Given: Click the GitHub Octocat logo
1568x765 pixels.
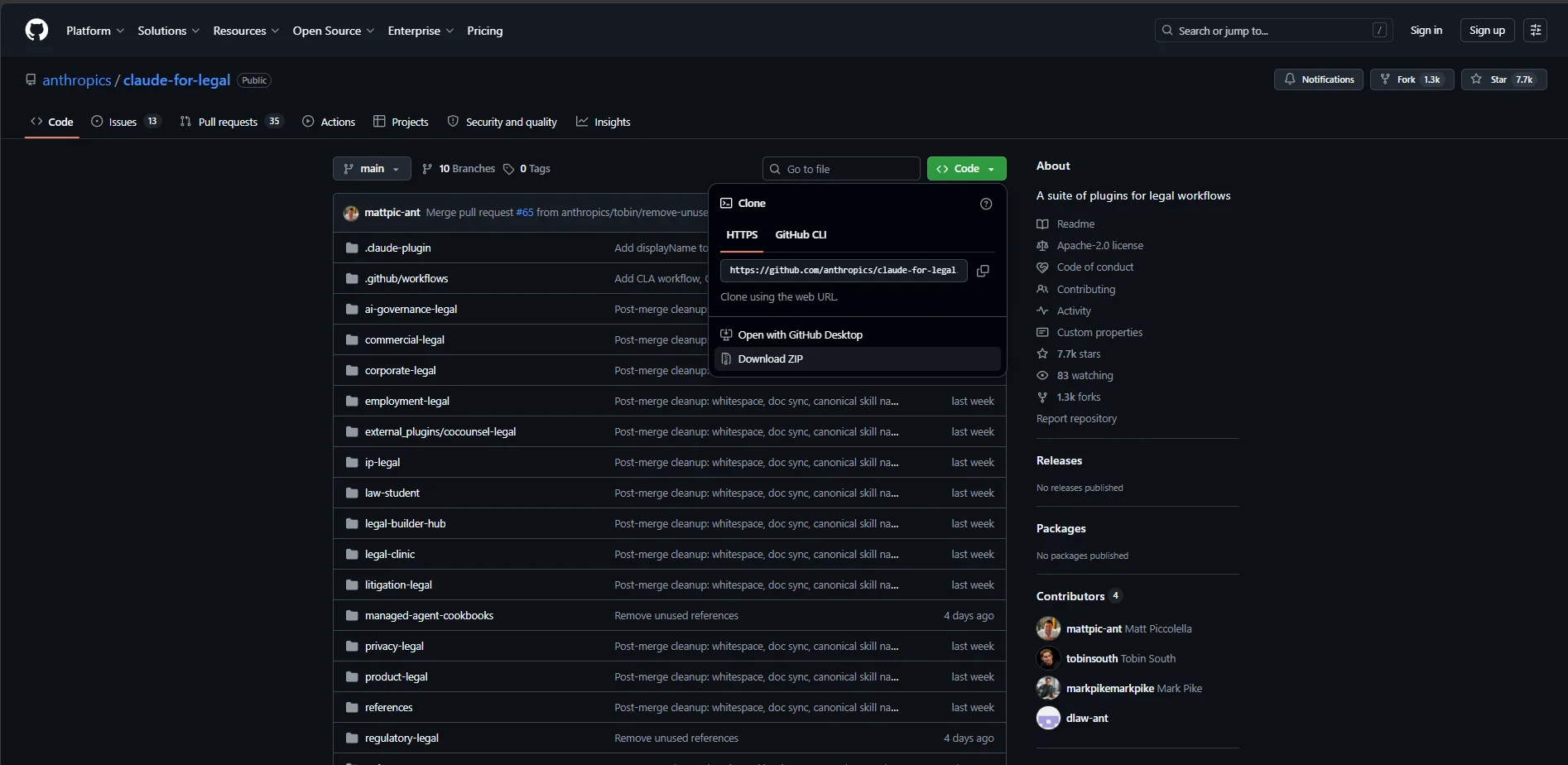Looking at the screenshot, I should click(36, 31).
